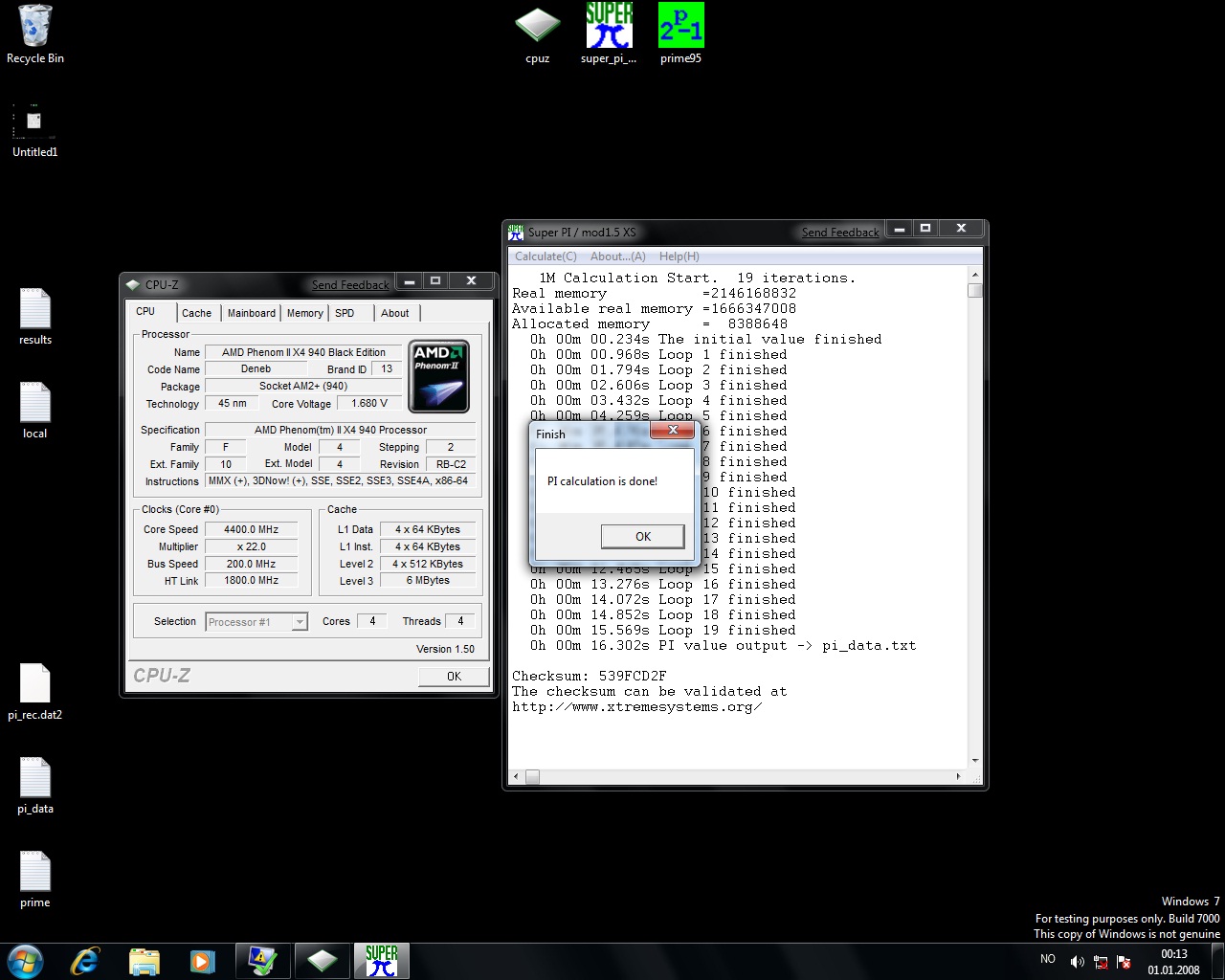Click Send Feedback link in Super PI title
1225x980 pixels.
click(x=840, y=233)
